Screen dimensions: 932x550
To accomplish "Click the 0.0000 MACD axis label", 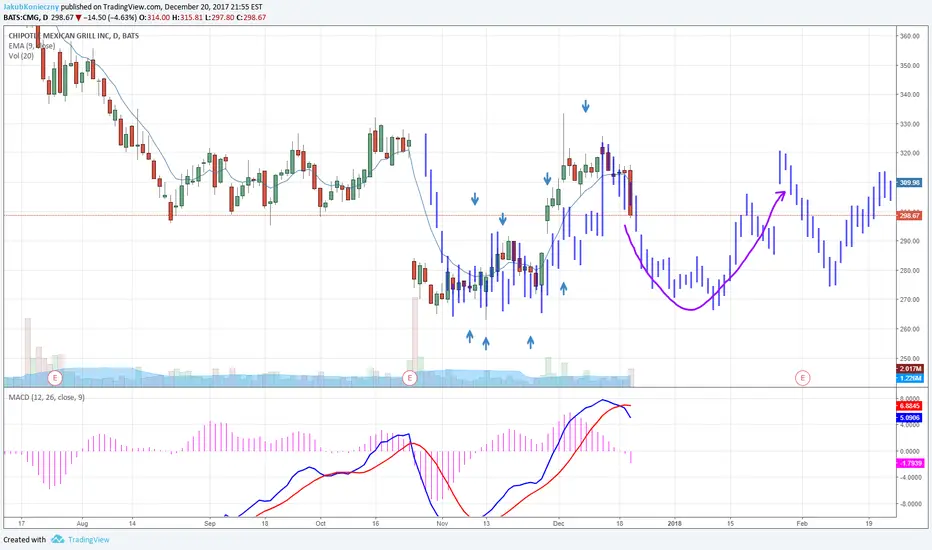I will point(910,451).
